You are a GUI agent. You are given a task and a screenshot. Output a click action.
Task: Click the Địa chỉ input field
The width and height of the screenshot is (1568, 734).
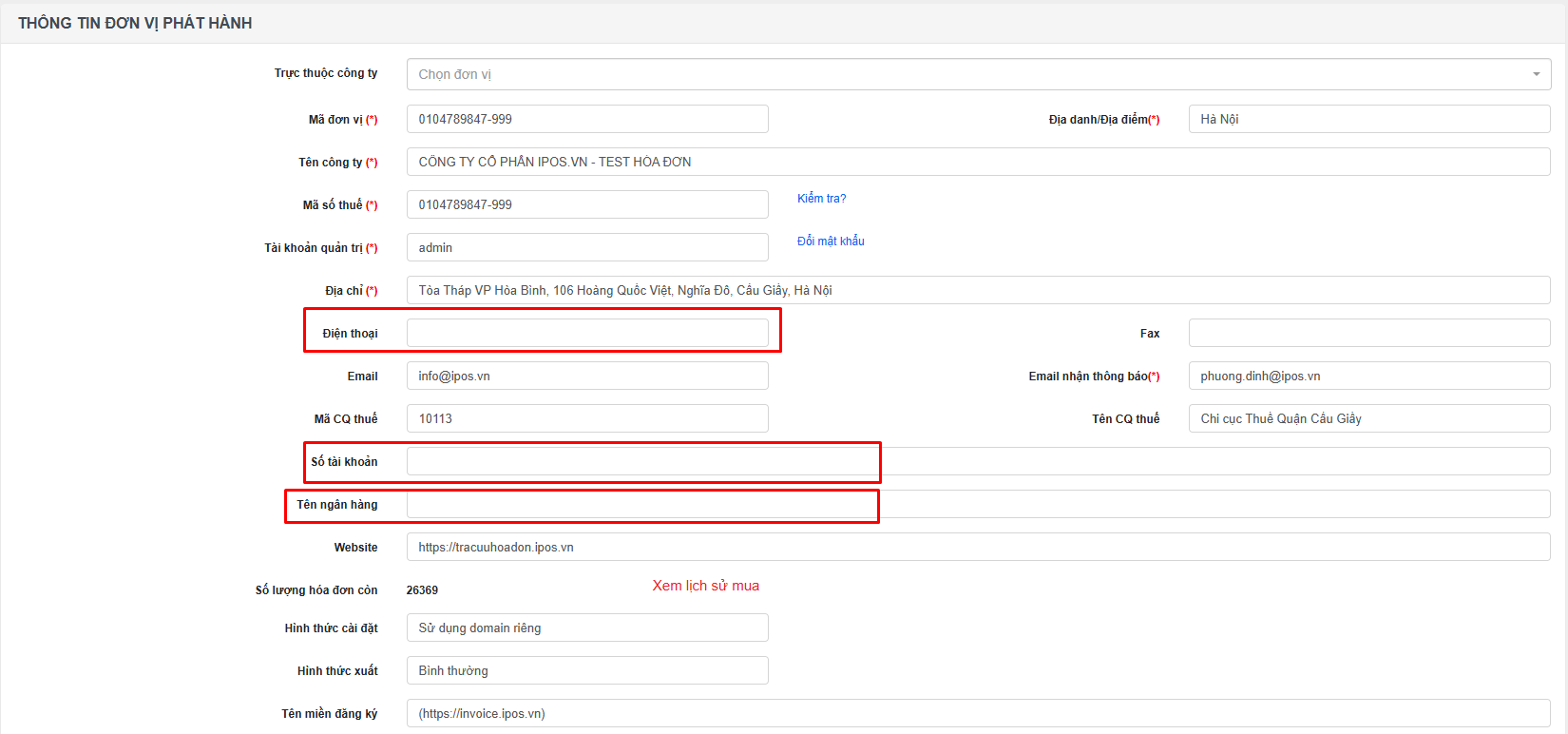click(x=978, y=290)
